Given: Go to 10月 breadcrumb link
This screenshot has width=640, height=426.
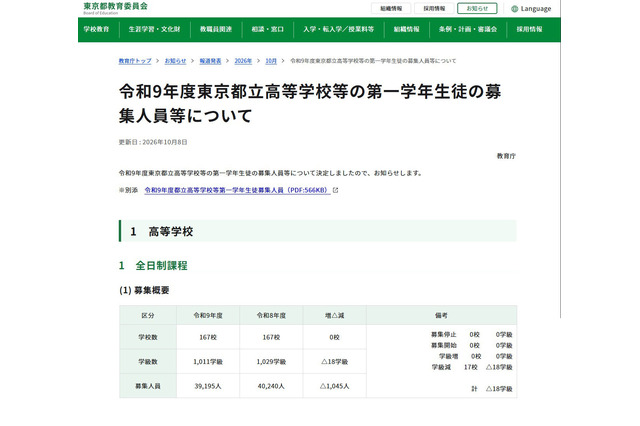Looking at the screenshot, I should (271, 61).
